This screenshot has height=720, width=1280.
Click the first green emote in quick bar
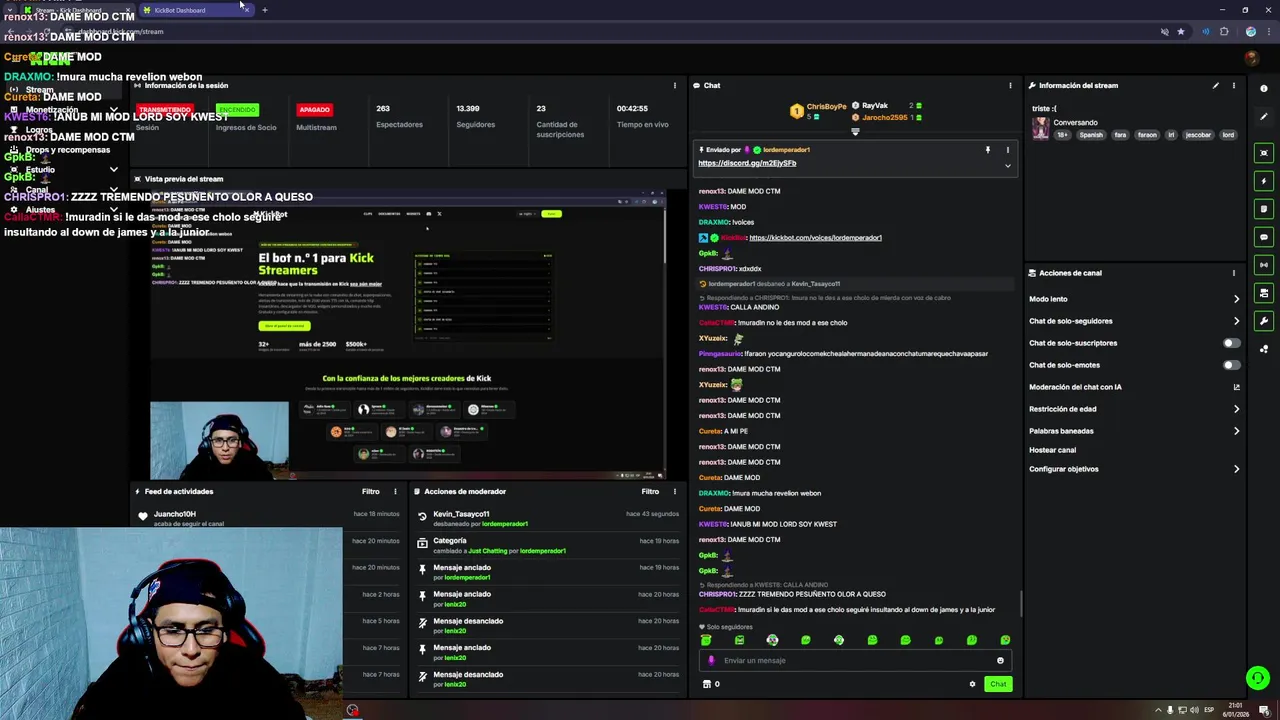(x=706, y=640)
